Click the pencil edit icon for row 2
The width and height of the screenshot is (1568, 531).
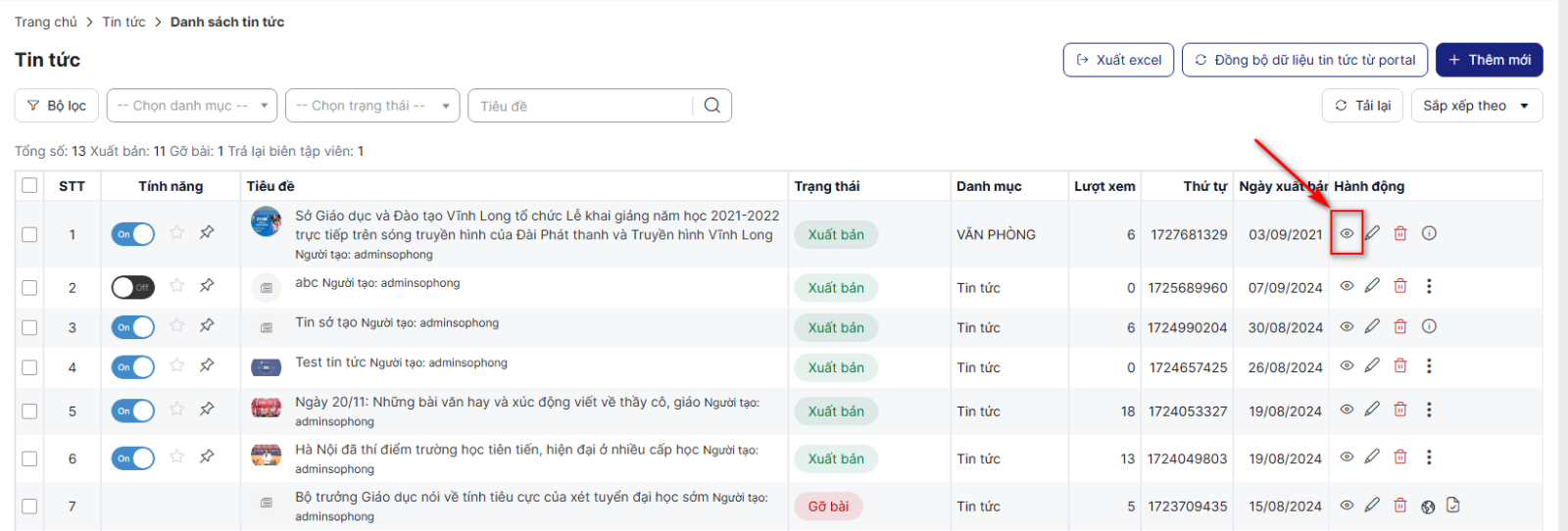1372,286
